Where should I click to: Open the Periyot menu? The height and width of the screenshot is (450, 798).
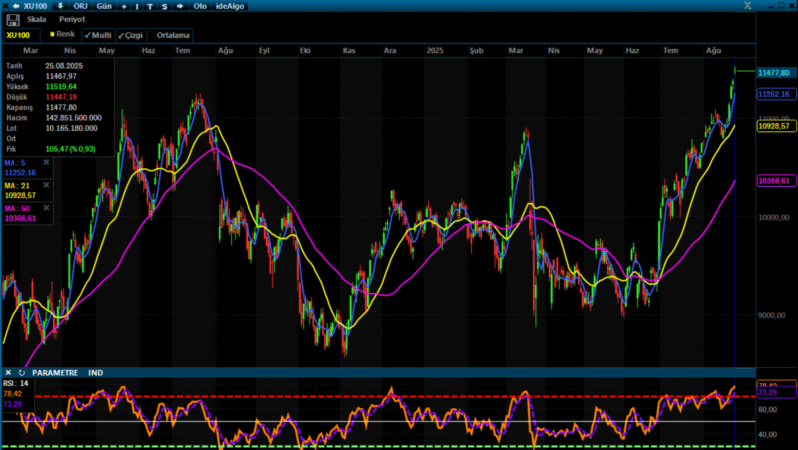[x=71, y=19]
